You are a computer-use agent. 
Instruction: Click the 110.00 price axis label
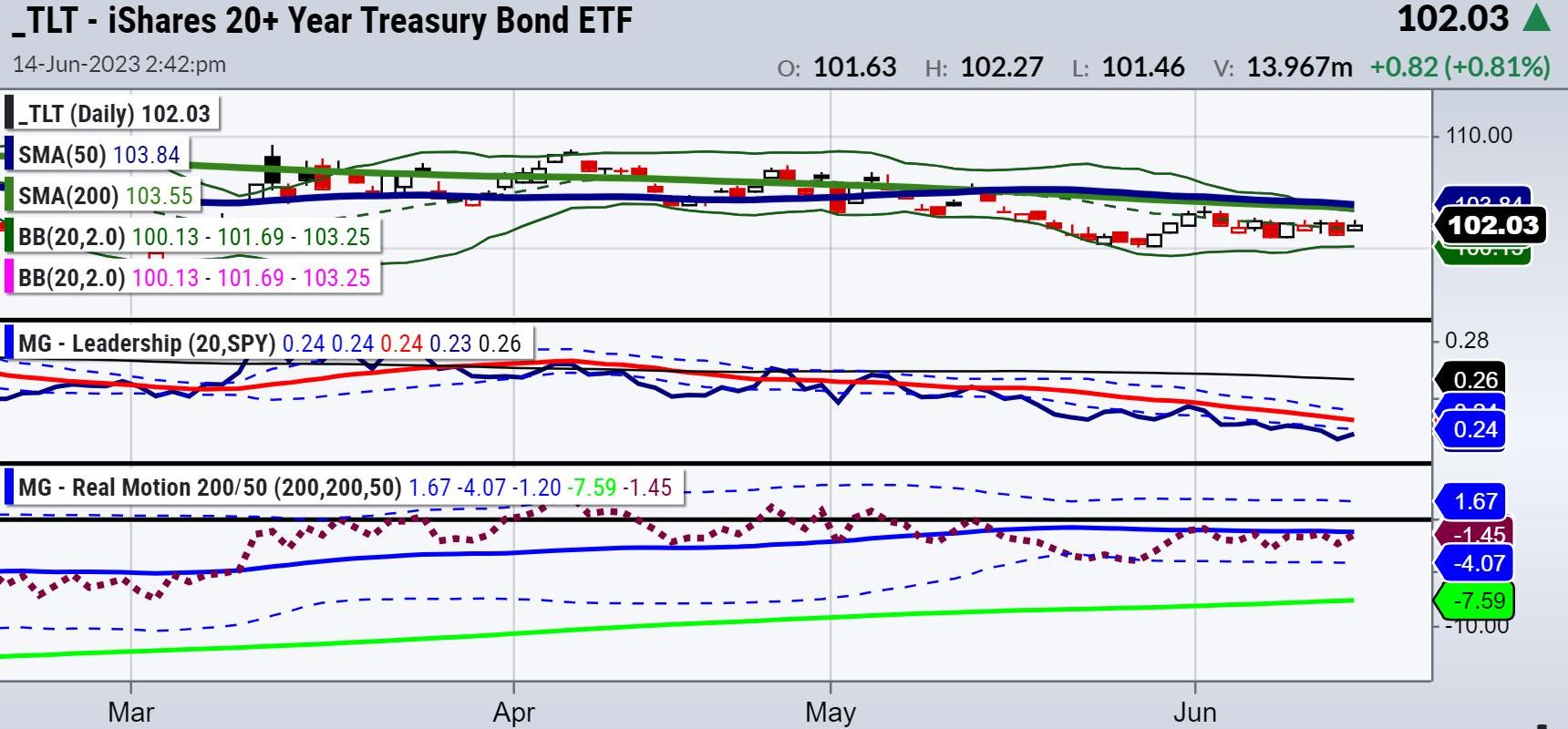coord(1479,136)
